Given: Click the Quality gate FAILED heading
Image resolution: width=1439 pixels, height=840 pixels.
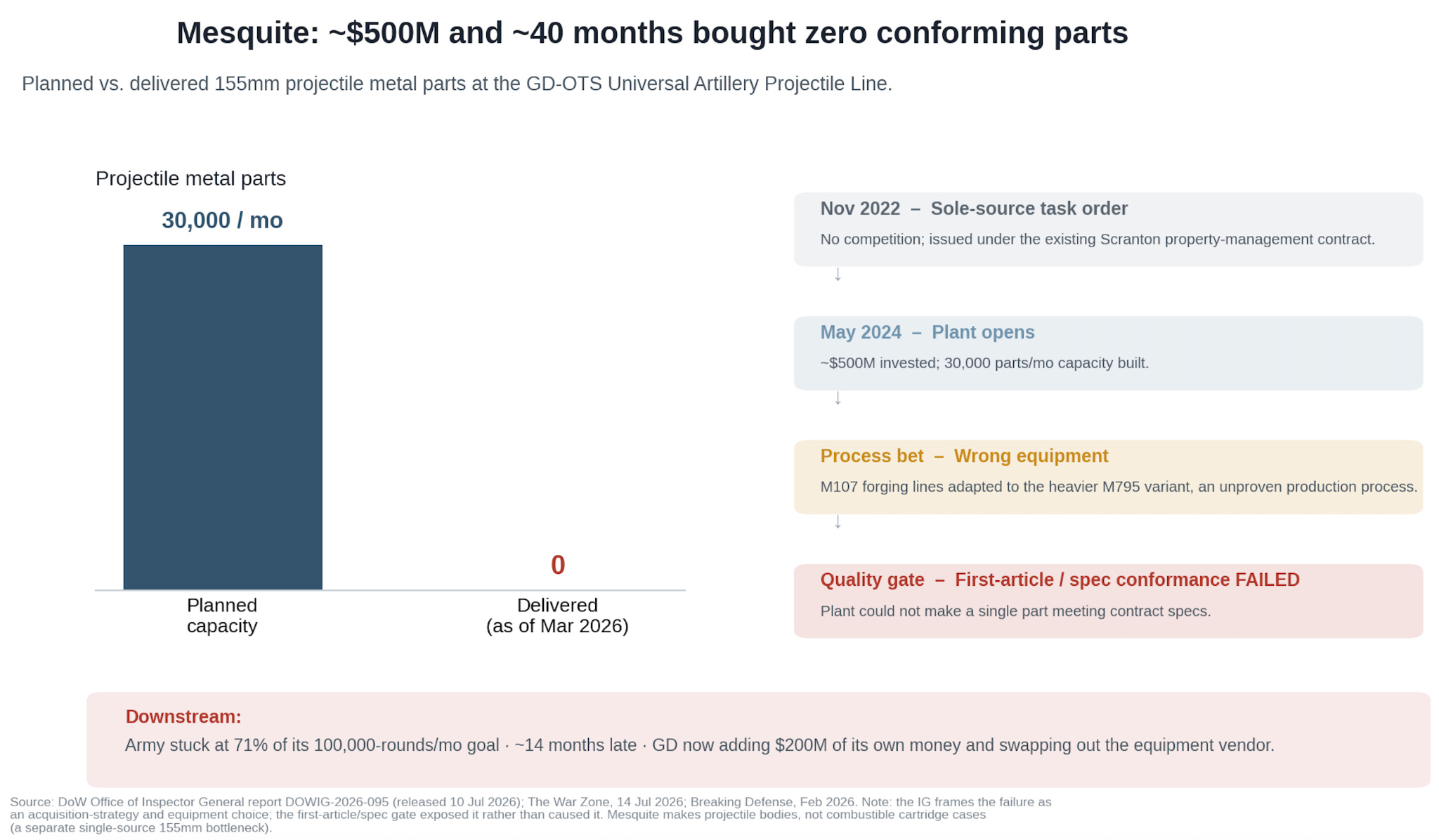Looking at the screenshot, I should [x=1060, y=579].
